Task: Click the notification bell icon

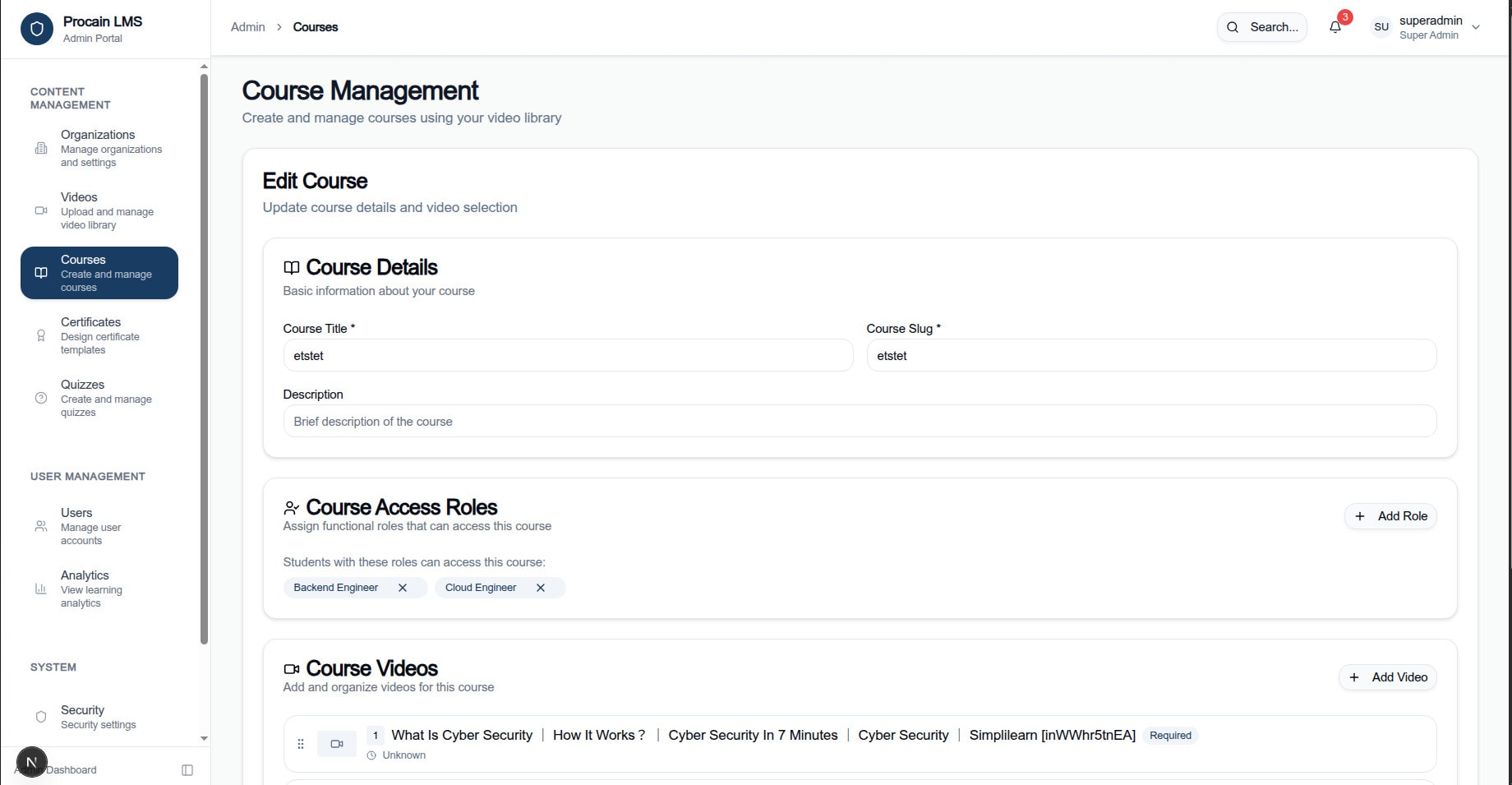Action: click(x=1335, y=27)
